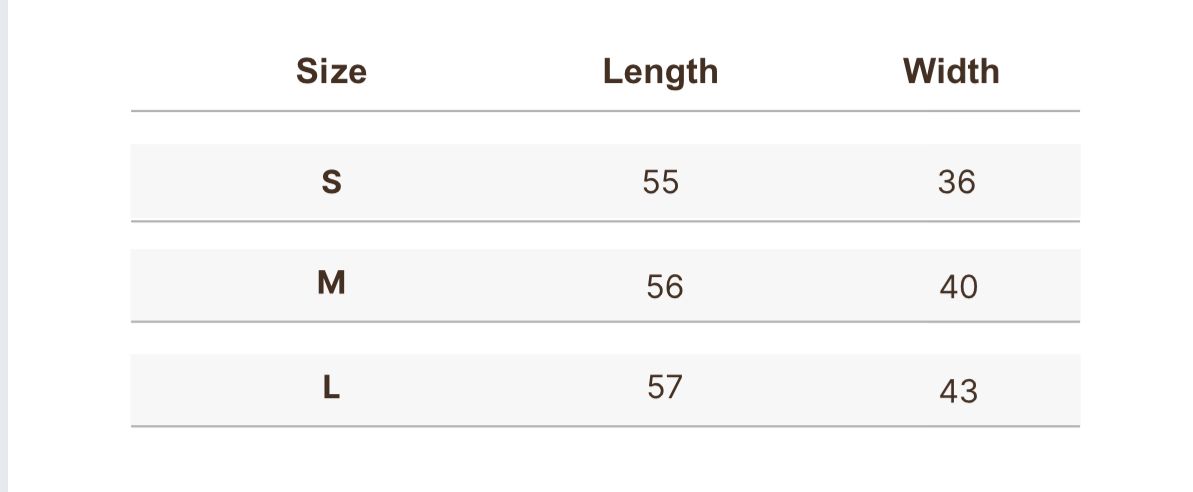Click the Size column header
The image size is (1193, 492).
331,71
